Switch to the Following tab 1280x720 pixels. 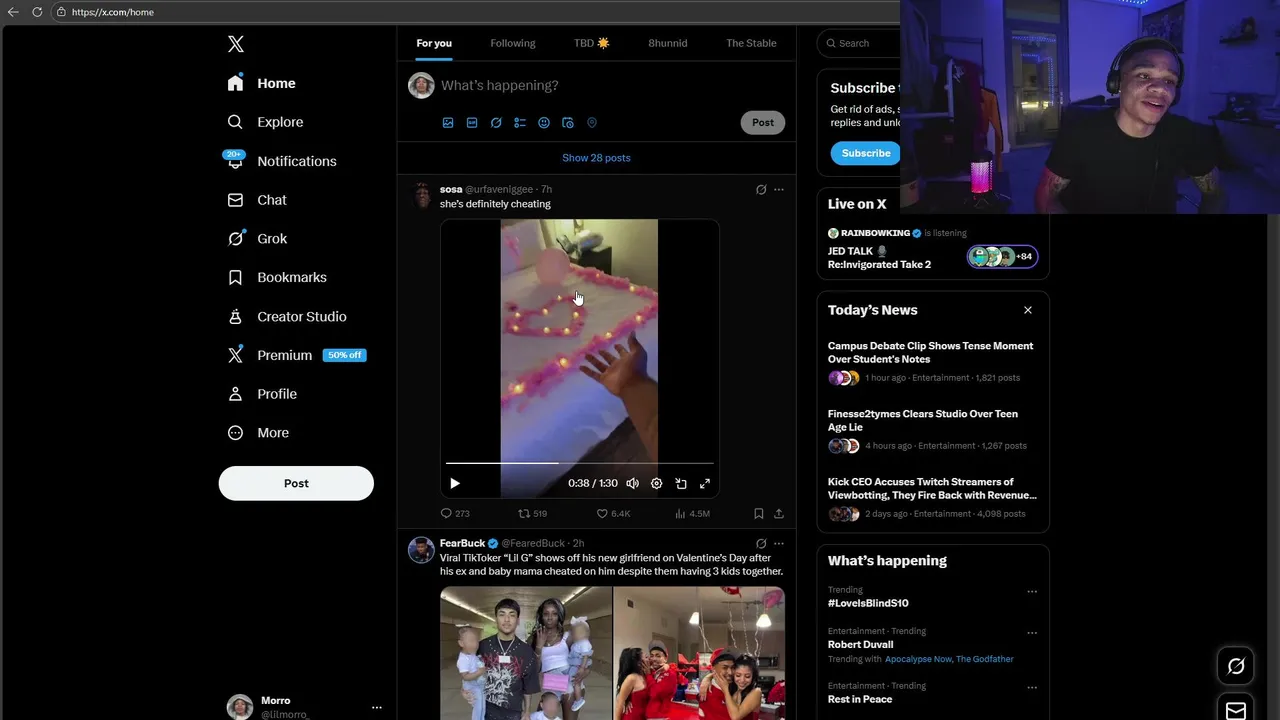coord(513,43)
